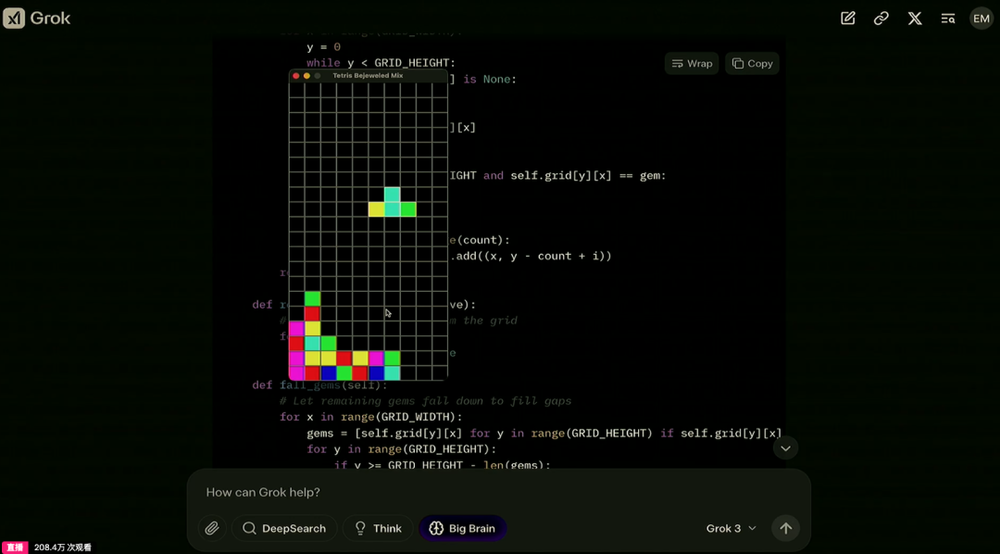
Task: Click the paperclip attach file icon
Action: coord(212,528)
